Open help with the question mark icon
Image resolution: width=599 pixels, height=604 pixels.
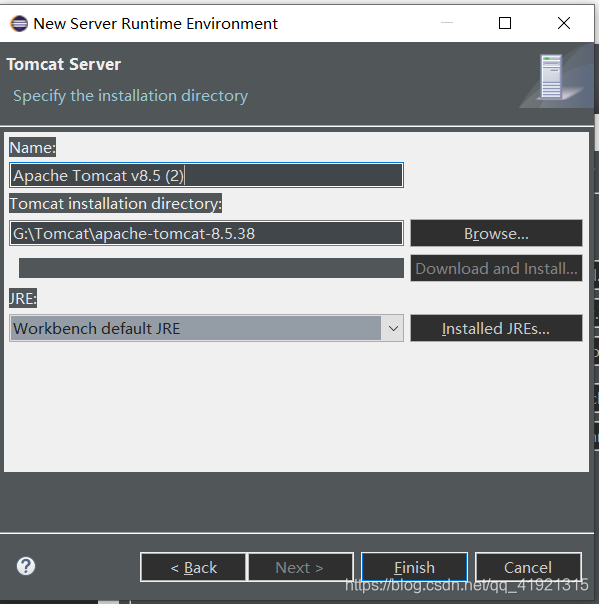click(26, 566)
